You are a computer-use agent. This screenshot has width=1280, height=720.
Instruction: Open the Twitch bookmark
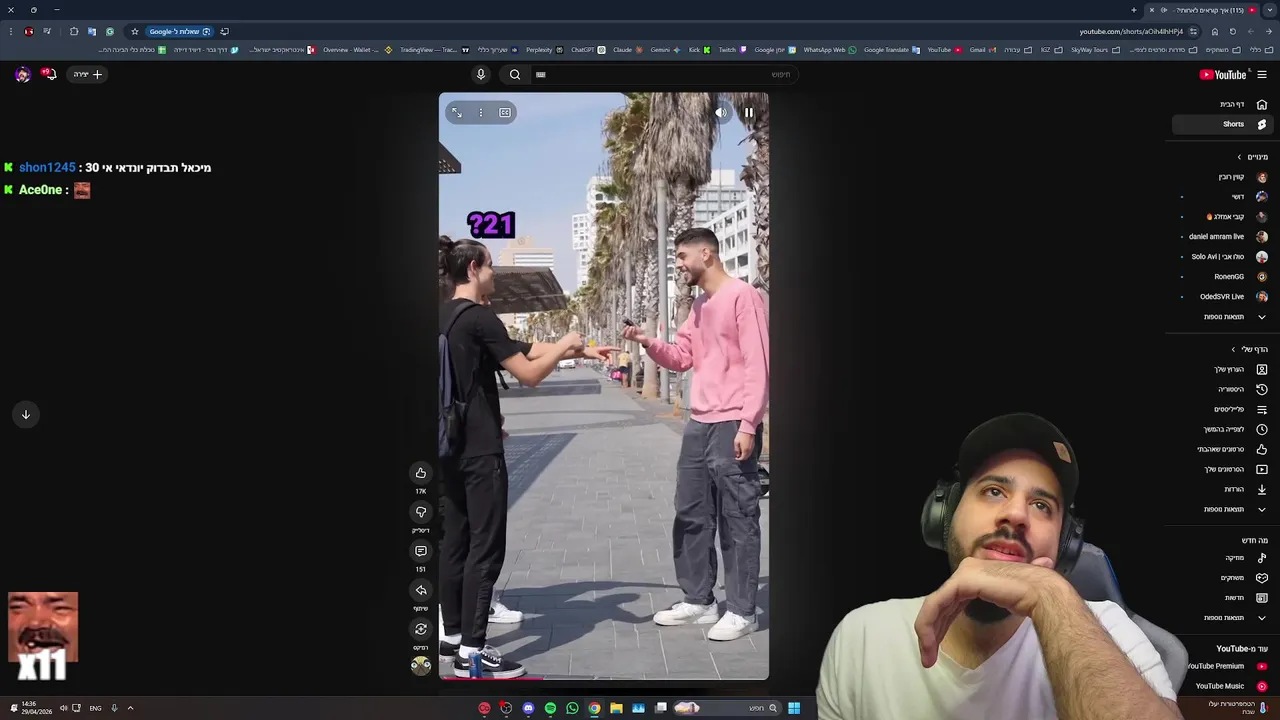click(732, 49)
